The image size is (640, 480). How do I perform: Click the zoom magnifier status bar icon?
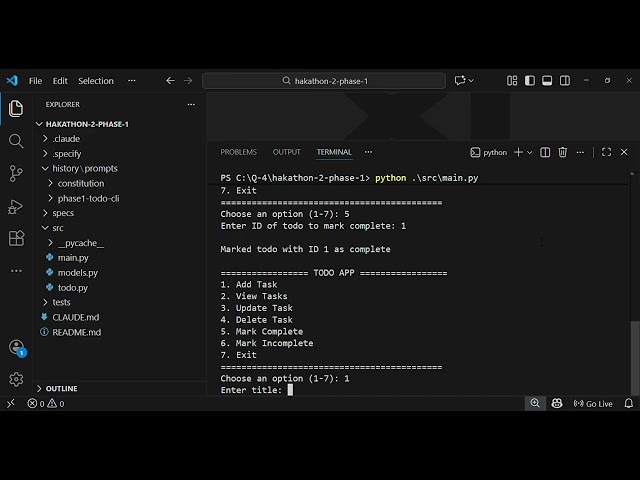[x=535, y=404]
